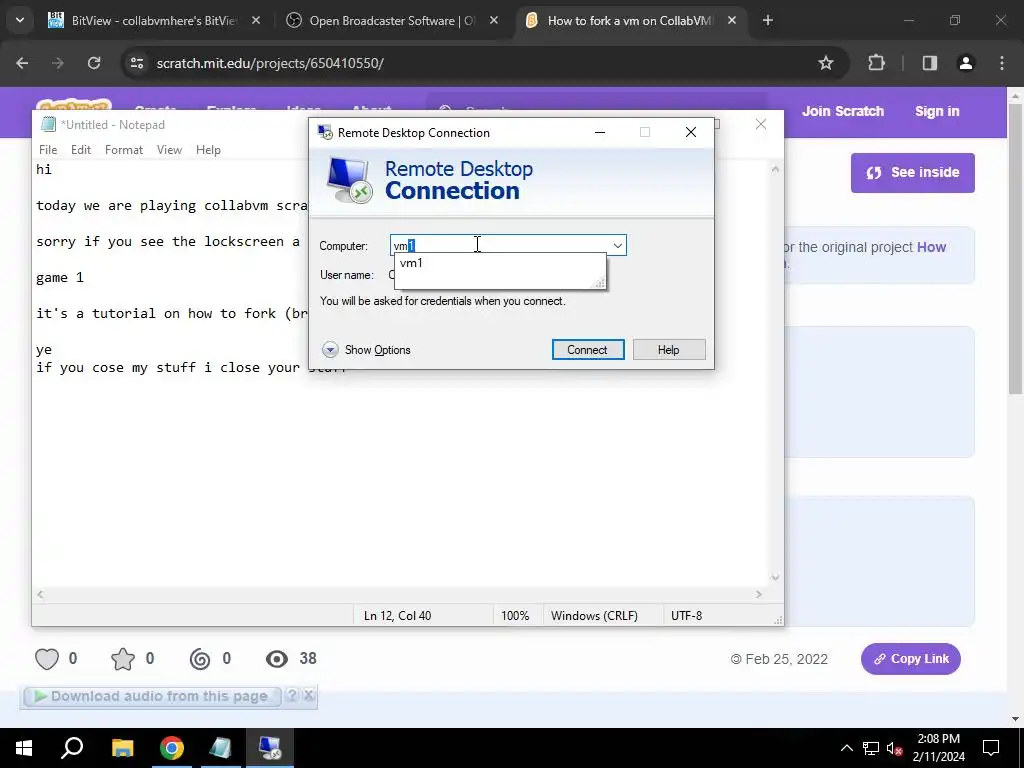Viewport: 1024px width, 768px height.
Task: Reload the Scratch page
Action: tap(94, 63)
